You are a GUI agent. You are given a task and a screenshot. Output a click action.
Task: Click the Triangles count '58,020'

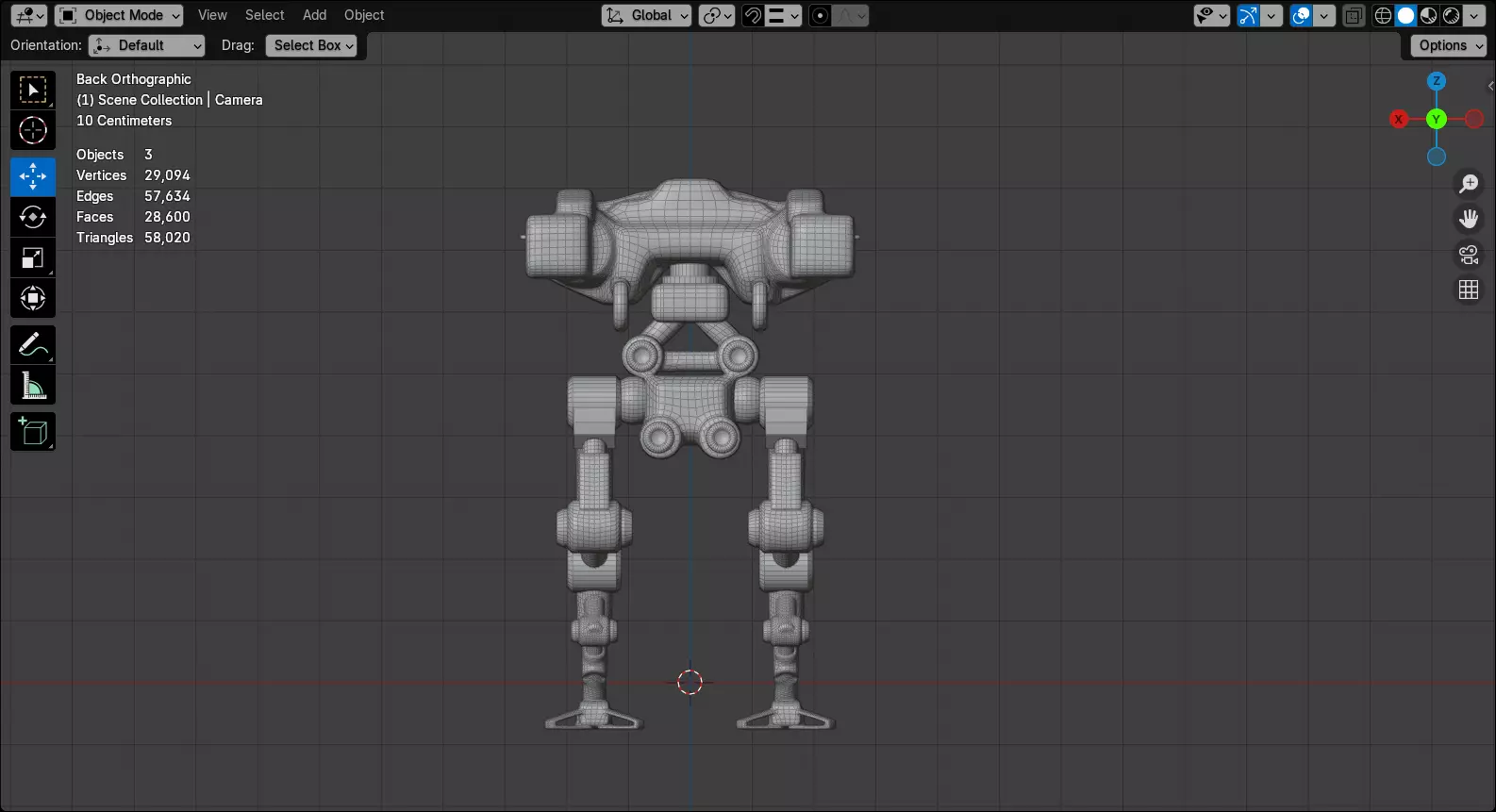tap(167, 238)
